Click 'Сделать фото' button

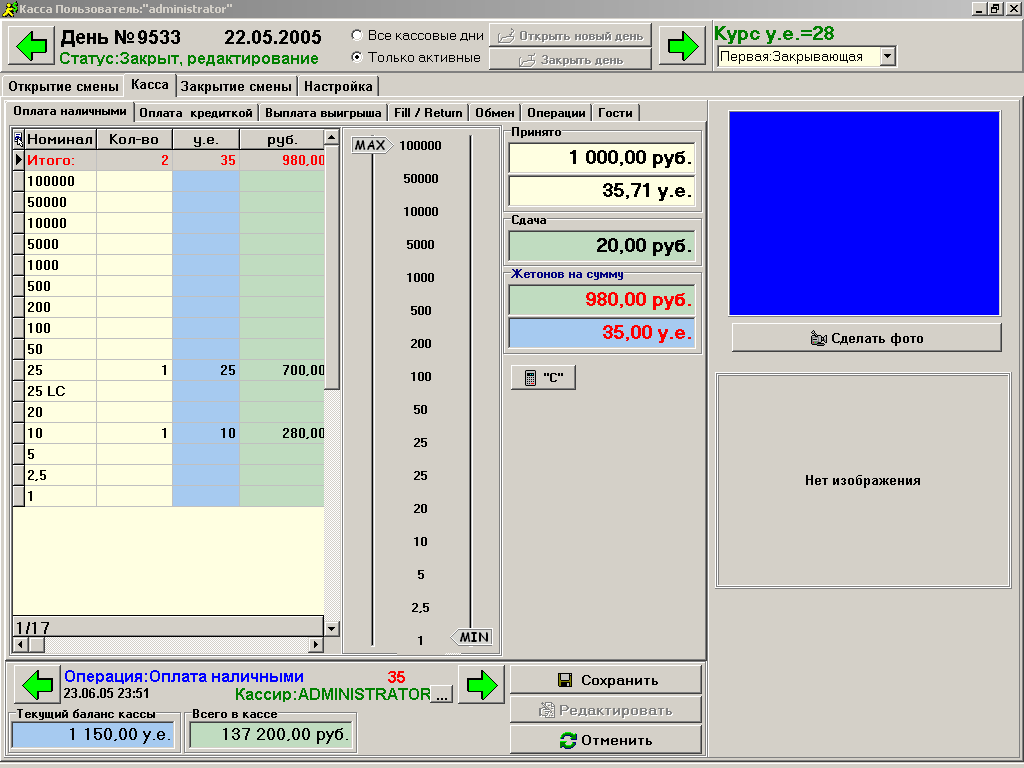click(x=867, y=338)
